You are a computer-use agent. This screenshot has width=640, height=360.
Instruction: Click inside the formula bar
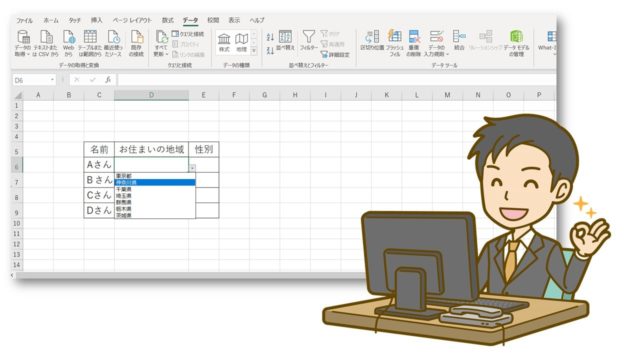click(x=337, y=80)
